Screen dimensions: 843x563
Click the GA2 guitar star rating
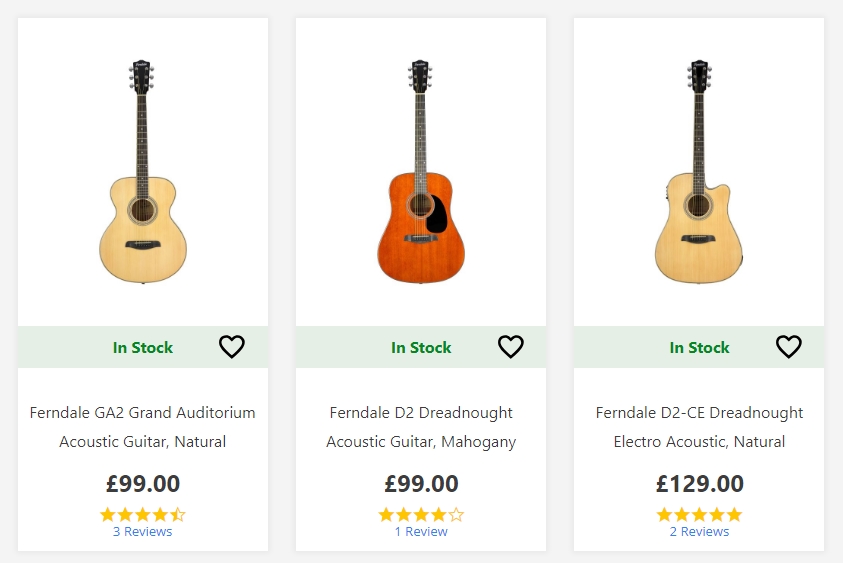pyautogui.click(x=142, y=515)
